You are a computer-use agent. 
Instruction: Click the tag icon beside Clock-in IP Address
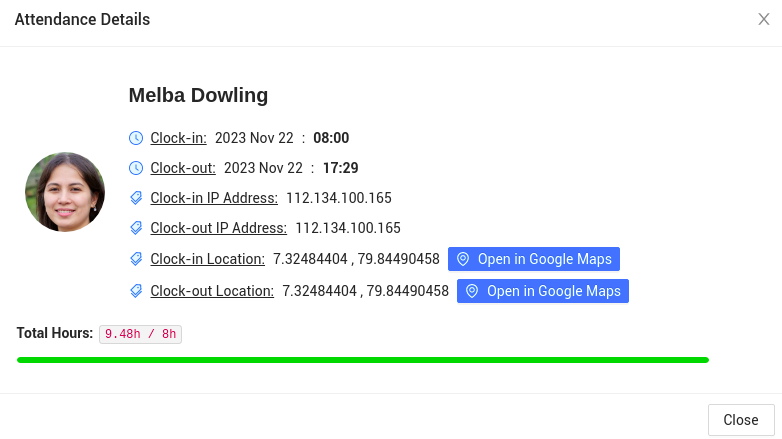click(136, 198)
